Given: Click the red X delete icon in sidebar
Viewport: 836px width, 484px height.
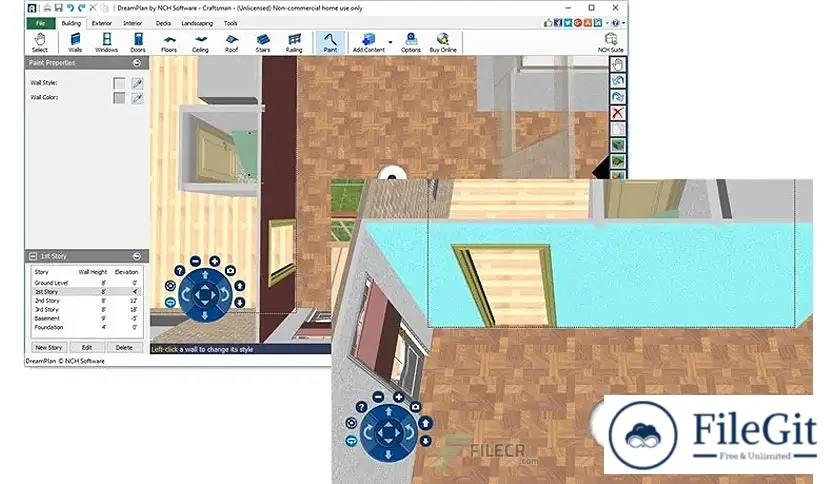Looking at the screenshot, I should pyautogui.click(x=617, y=112).
